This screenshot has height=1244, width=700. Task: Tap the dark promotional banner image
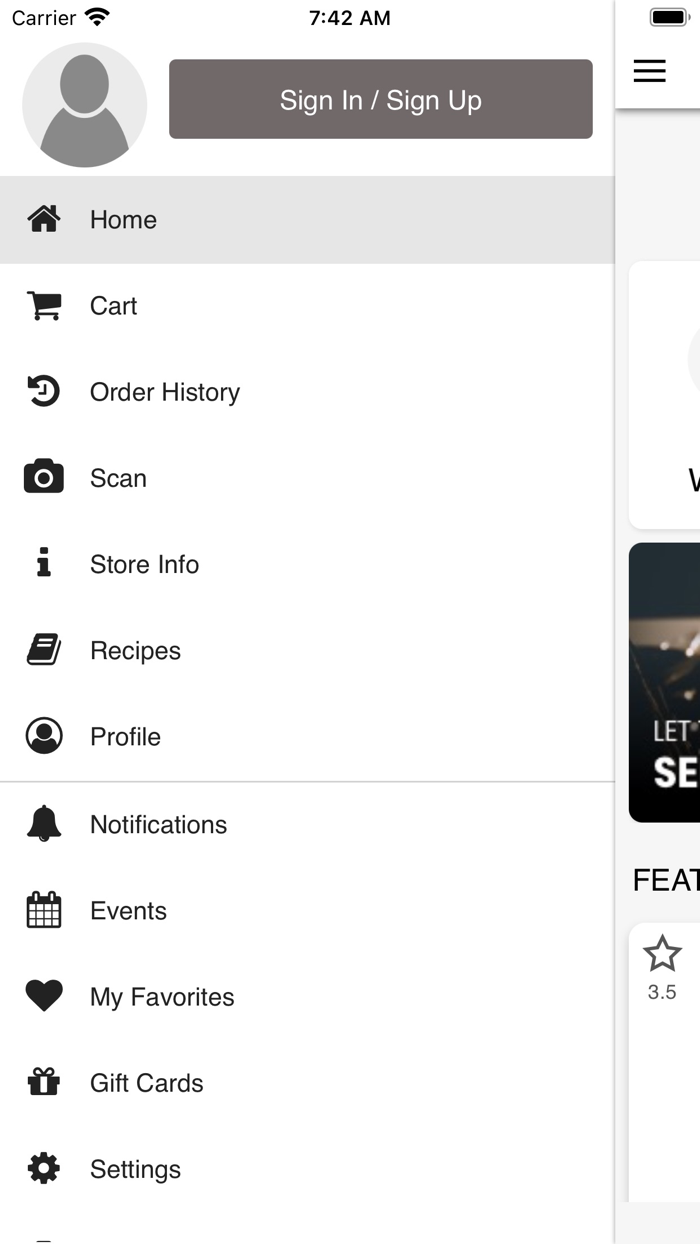coord(665,682)
